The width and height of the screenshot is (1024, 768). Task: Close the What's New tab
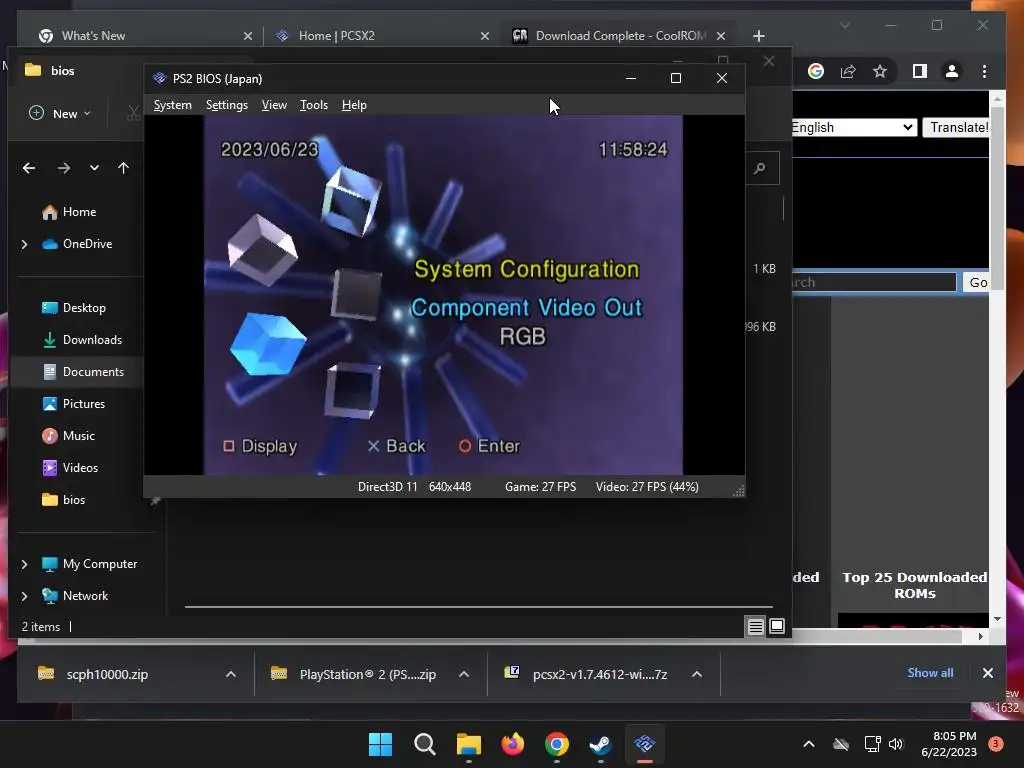[248, 36]
